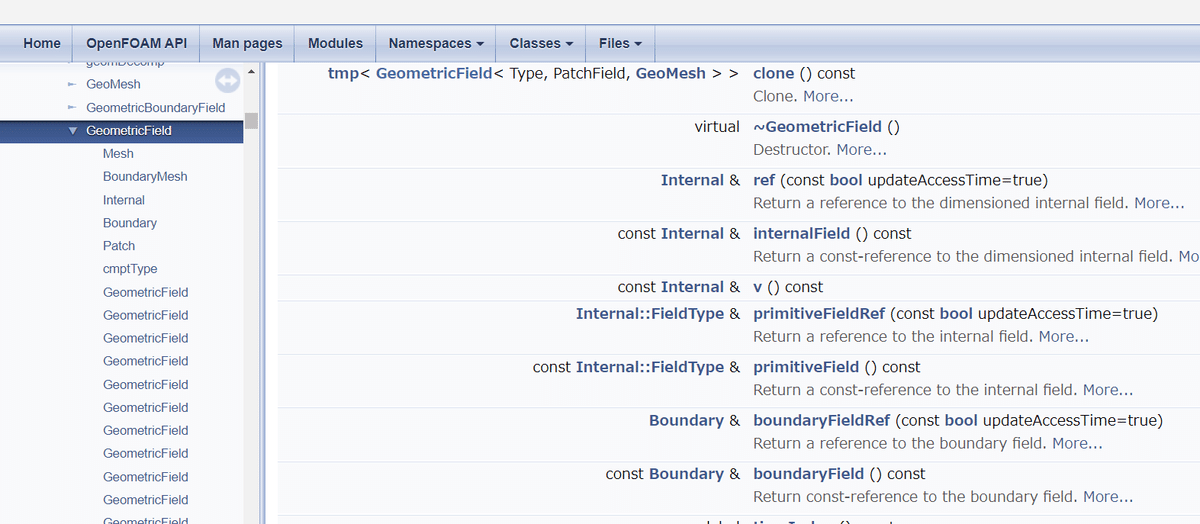Open the OpenFOAM API tab
This screenshot has height=524, width=1200.
coord(136,43)
